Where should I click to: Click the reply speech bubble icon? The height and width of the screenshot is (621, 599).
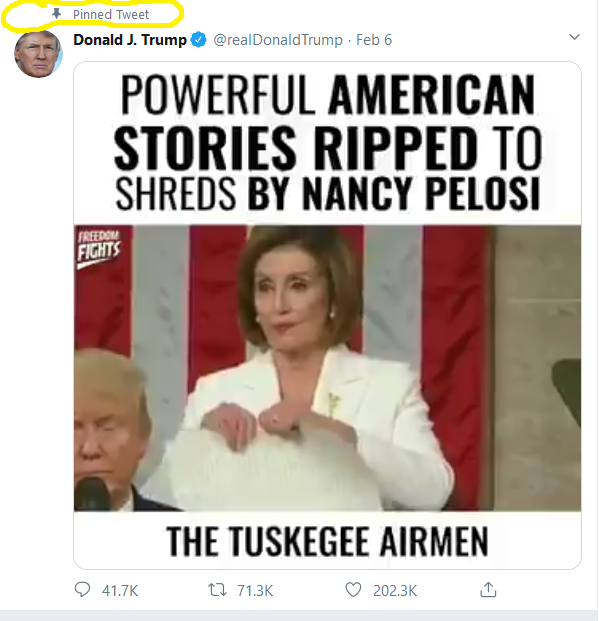pos(82,590)
